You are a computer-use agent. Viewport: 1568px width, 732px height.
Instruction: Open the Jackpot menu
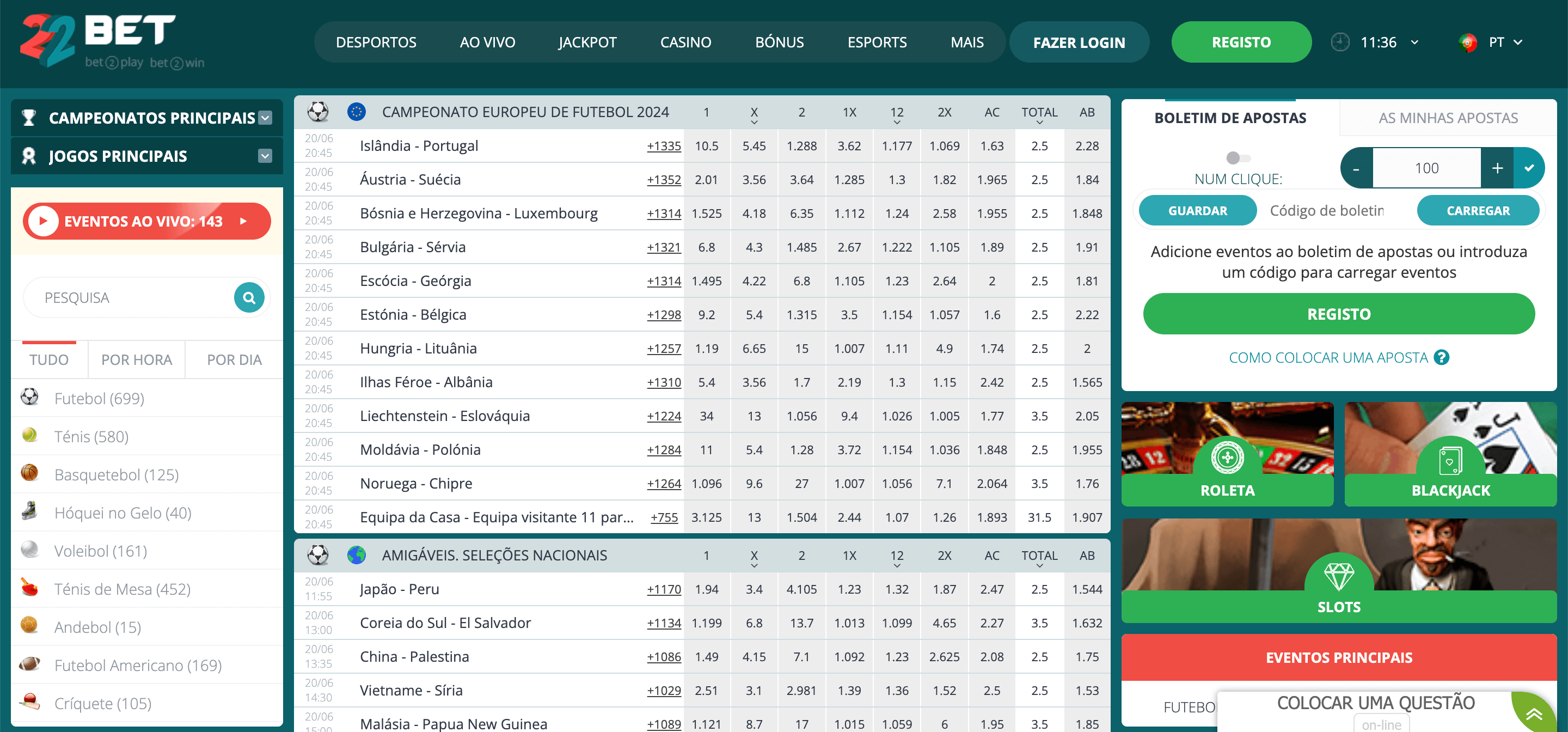[x=587, y=42]
